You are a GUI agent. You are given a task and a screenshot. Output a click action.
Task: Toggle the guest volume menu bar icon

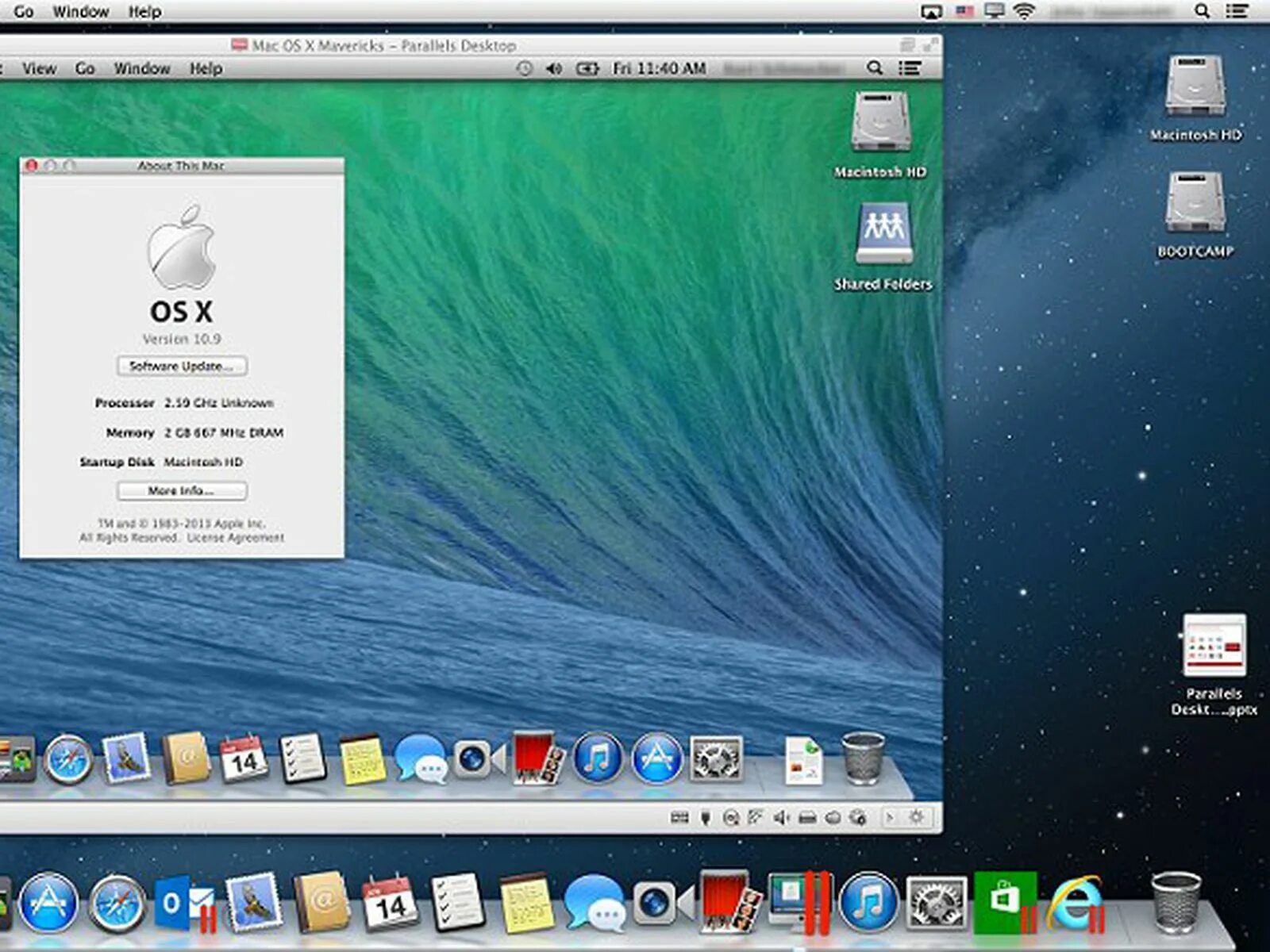[x=554, y=69]
